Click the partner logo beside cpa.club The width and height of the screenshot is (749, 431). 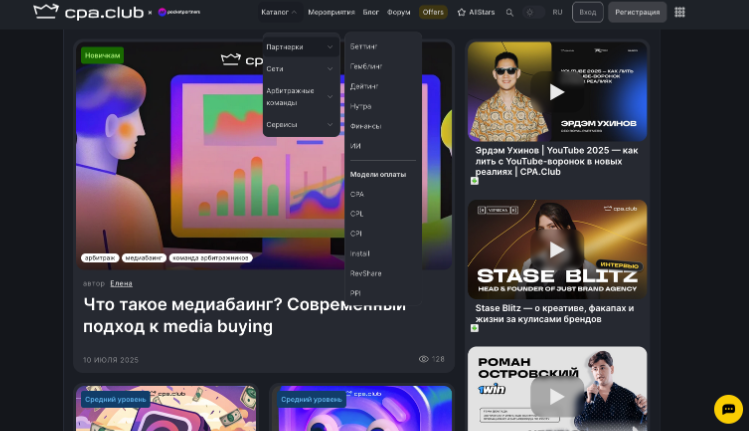click(179, 12)
